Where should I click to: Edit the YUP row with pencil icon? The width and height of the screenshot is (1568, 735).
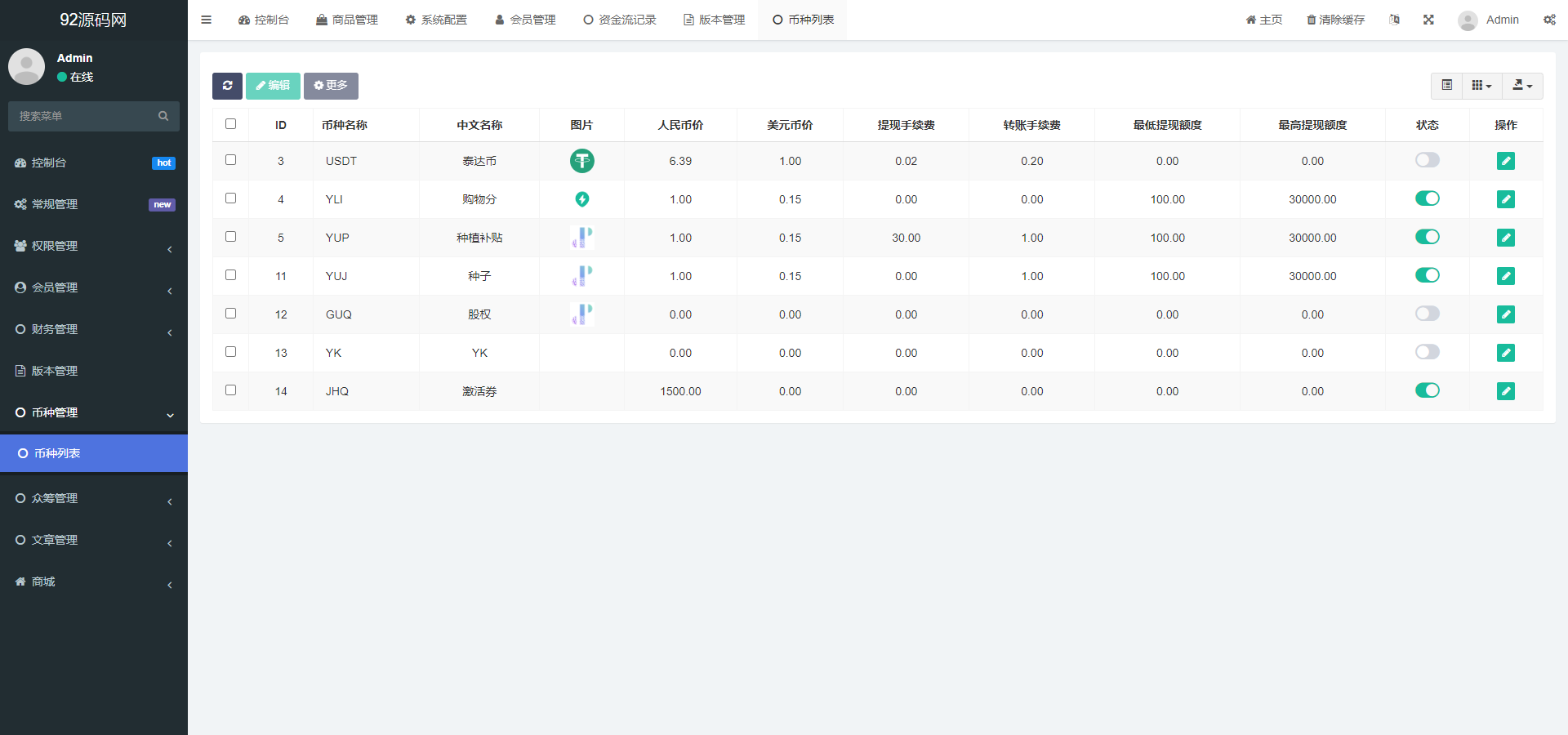click(1506, 238)
